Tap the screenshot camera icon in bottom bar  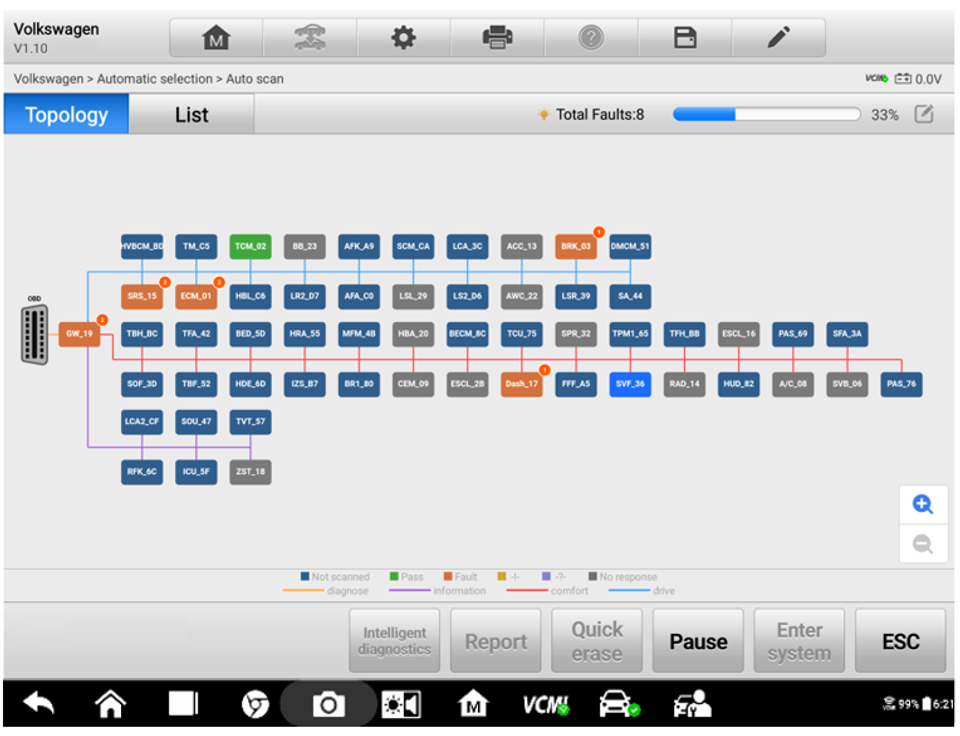pos(328,706)
